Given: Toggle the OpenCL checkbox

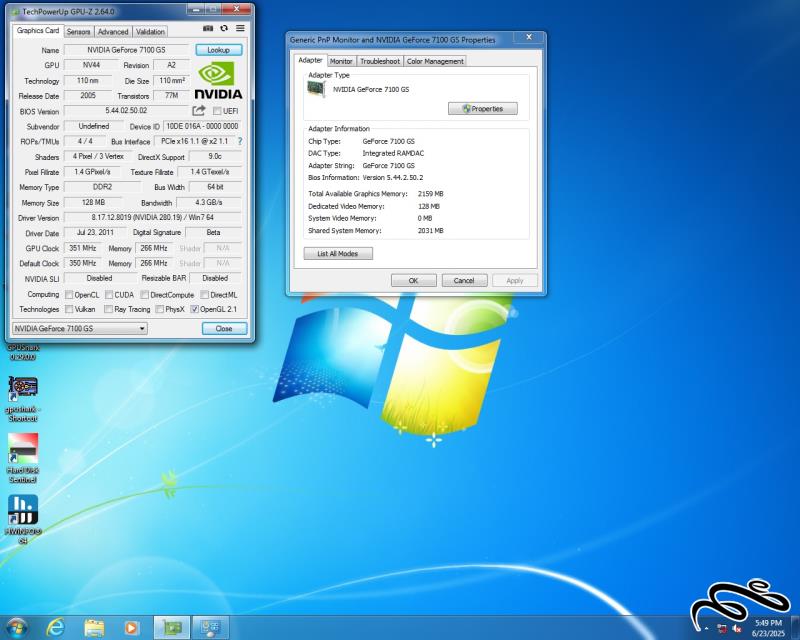Looking at the screenshot, I should [x=69, y=294].
